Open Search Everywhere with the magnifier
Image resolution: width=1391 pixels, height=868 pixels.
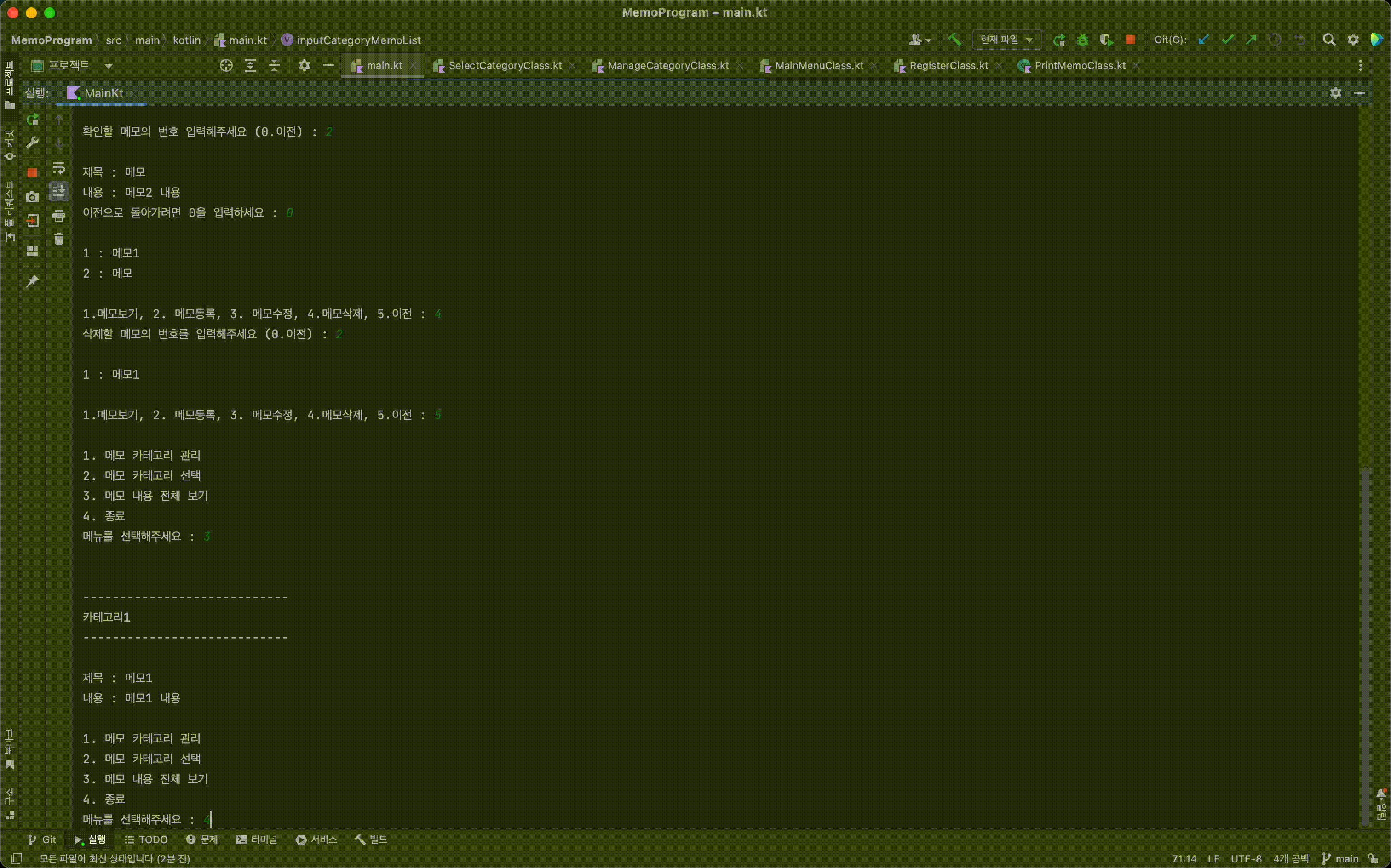click(x=1329, y=39)
